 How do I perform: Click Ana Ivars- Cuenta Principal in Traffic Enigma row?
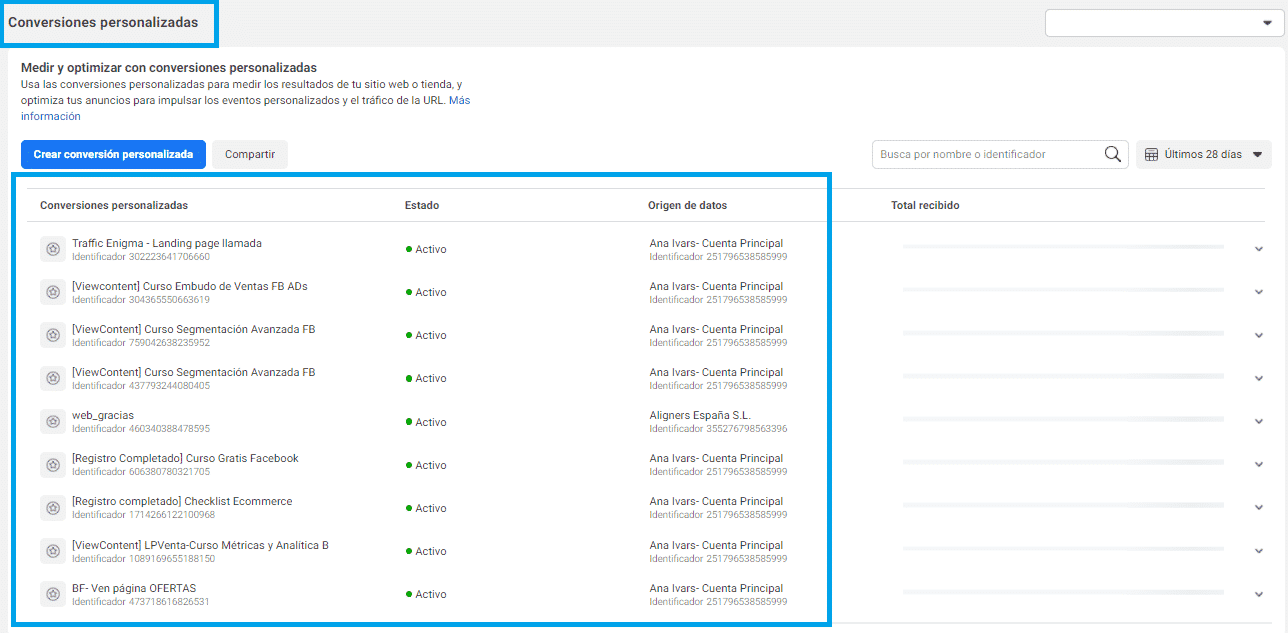(x=716, y=243)
